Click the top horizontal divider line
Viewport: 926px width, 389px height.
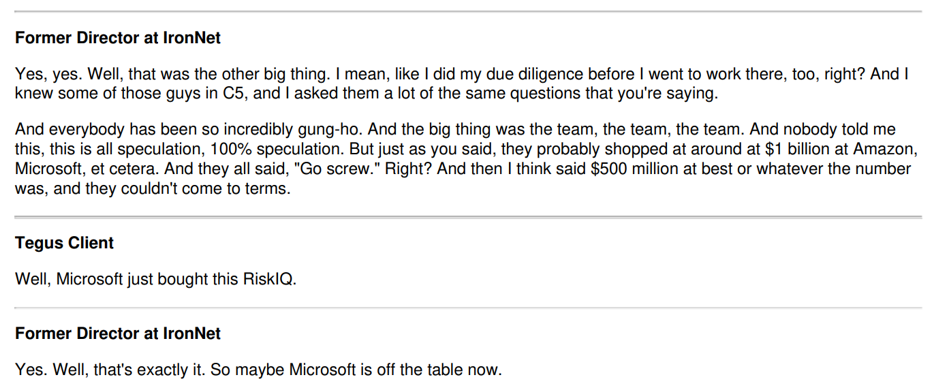point(468,11)
